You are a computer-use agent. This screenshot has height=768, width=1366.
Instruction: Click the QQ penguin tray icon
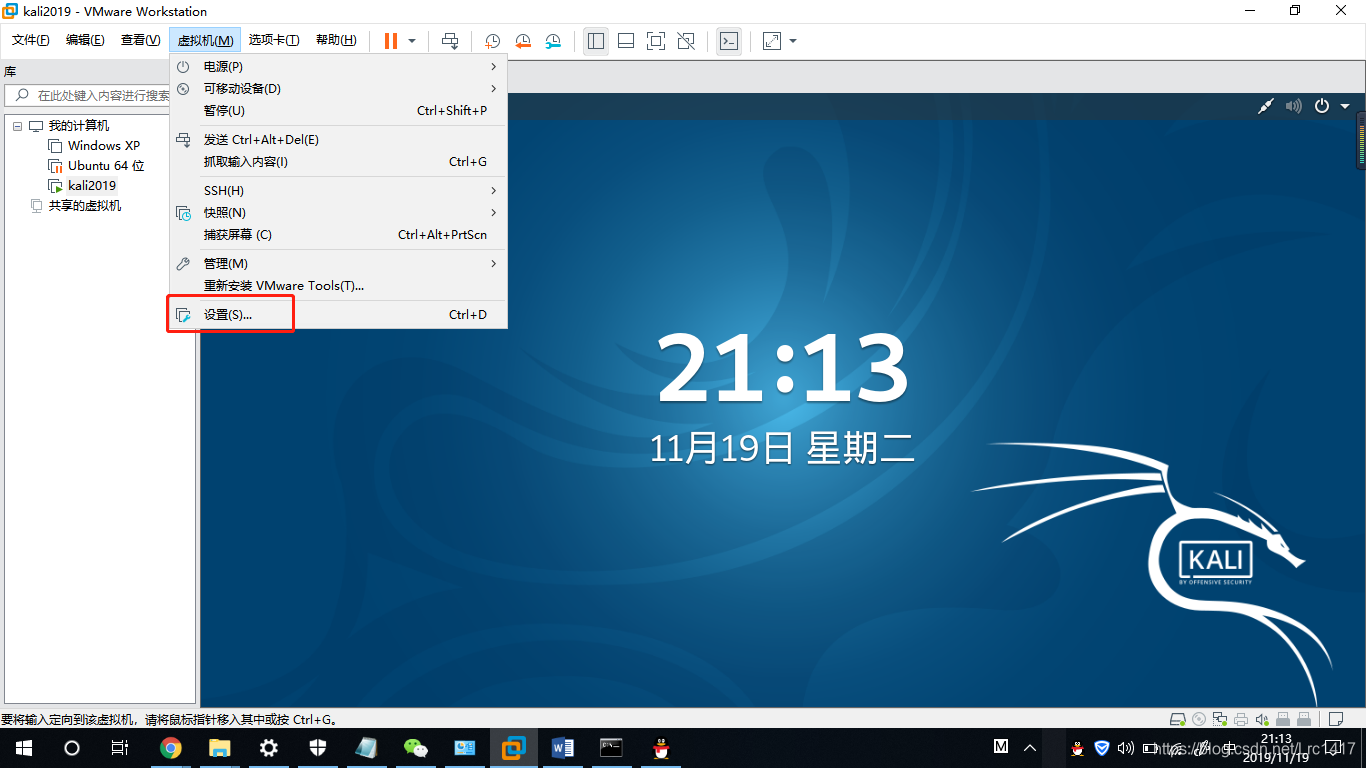pos(1077,747)
